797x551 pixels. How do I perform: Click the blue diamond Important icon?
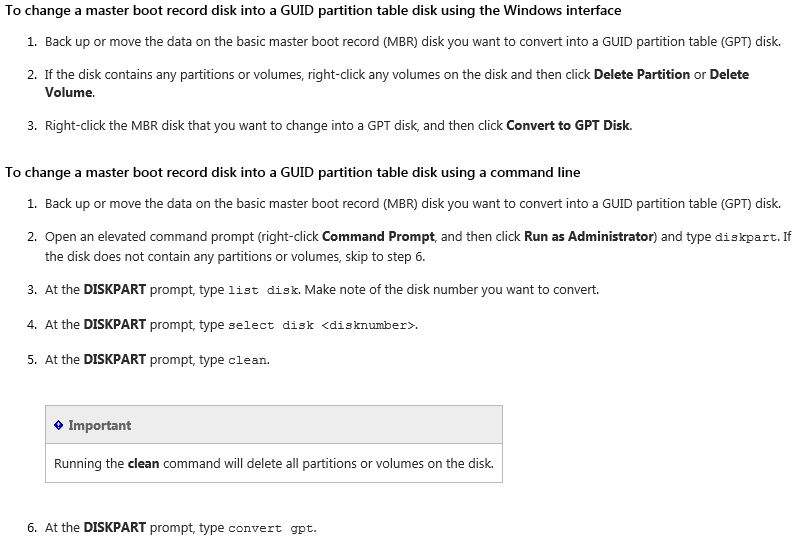(58, 425)
